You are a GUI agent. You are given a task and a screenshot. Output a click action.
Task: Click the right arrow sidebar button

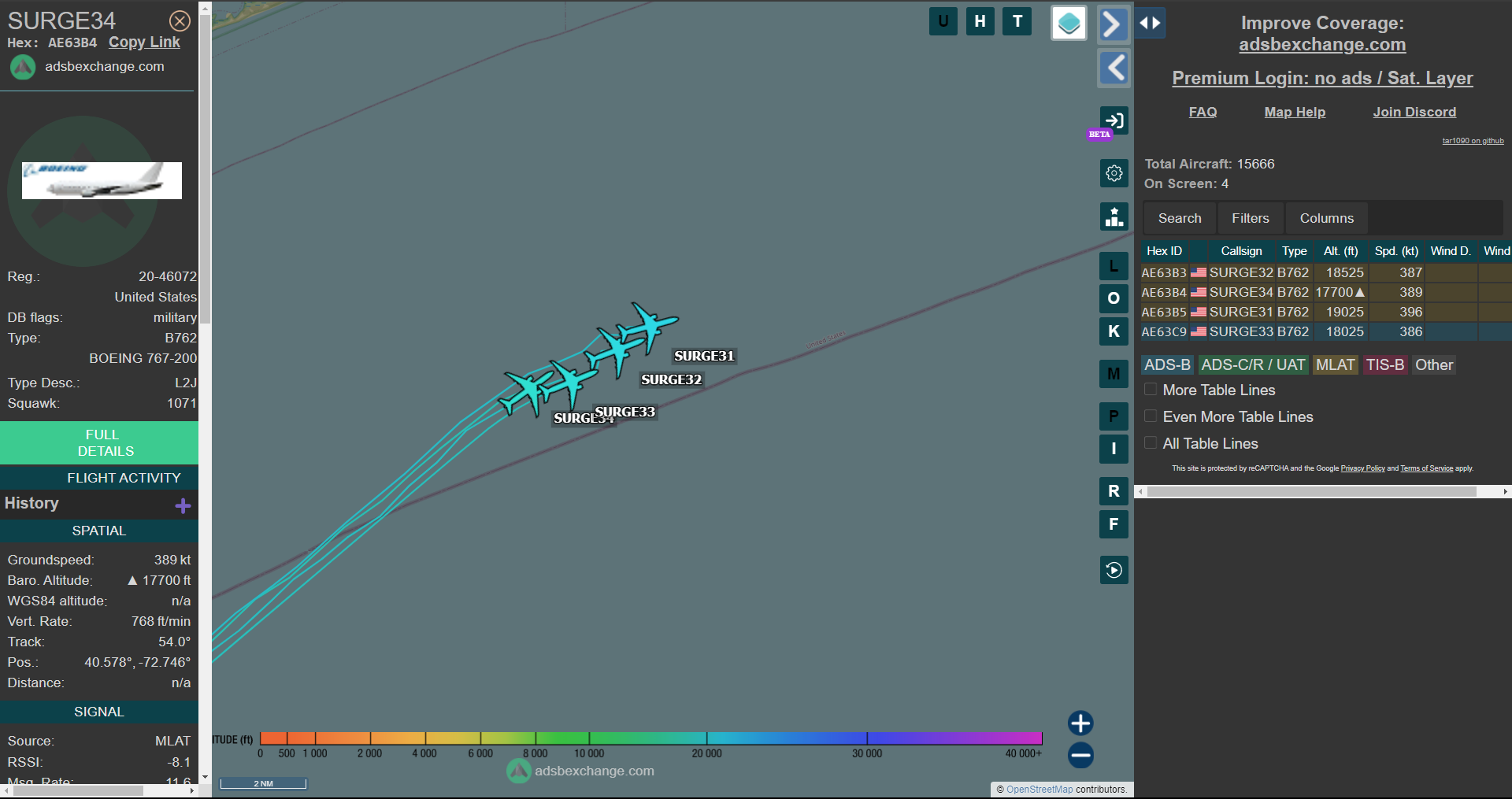1114,24
